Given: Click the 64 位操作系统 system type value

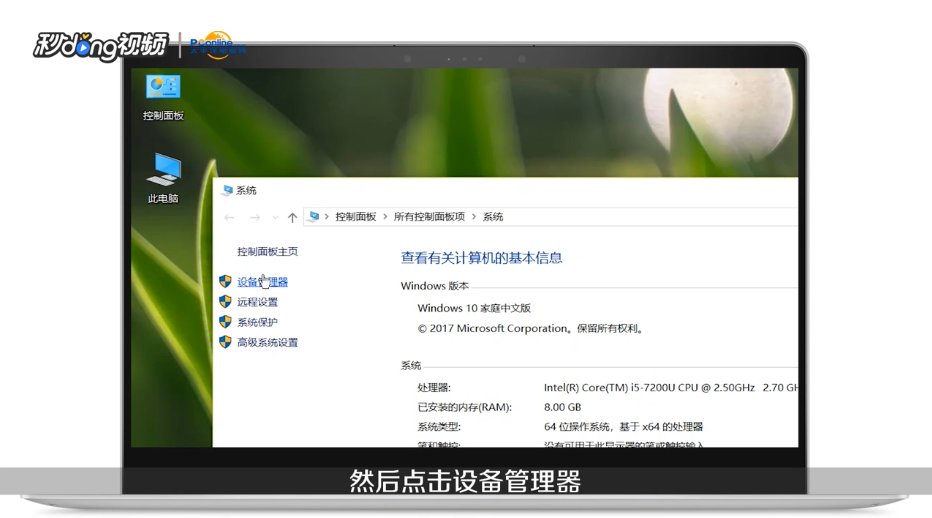Looking at the screenshot, I should click(623, 427).
